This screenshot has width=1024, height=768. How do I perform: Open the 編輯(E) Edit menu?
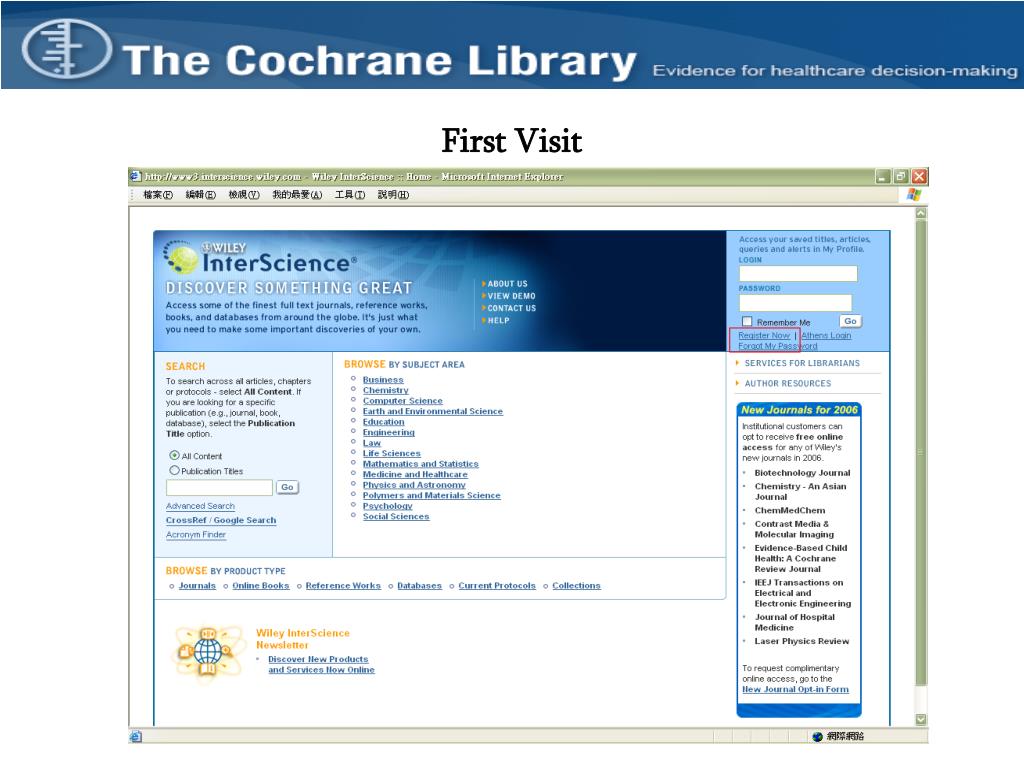point(200,195)
